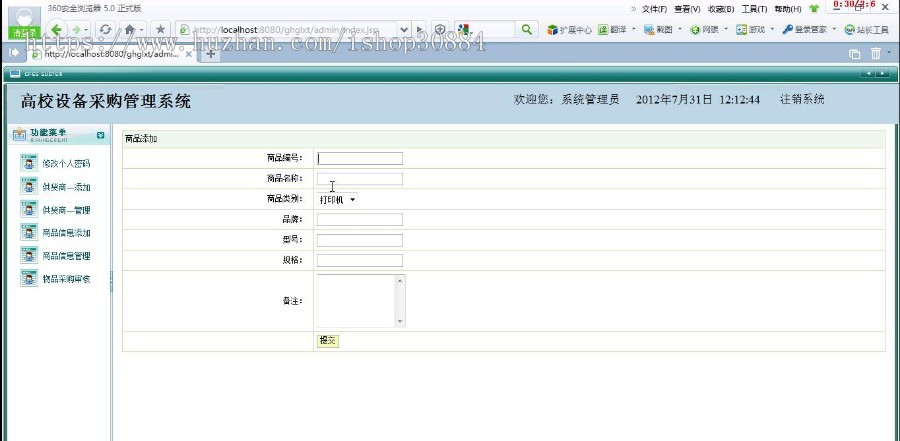
Task: Open the 网银 online banking tool
Action: [704, 29]
